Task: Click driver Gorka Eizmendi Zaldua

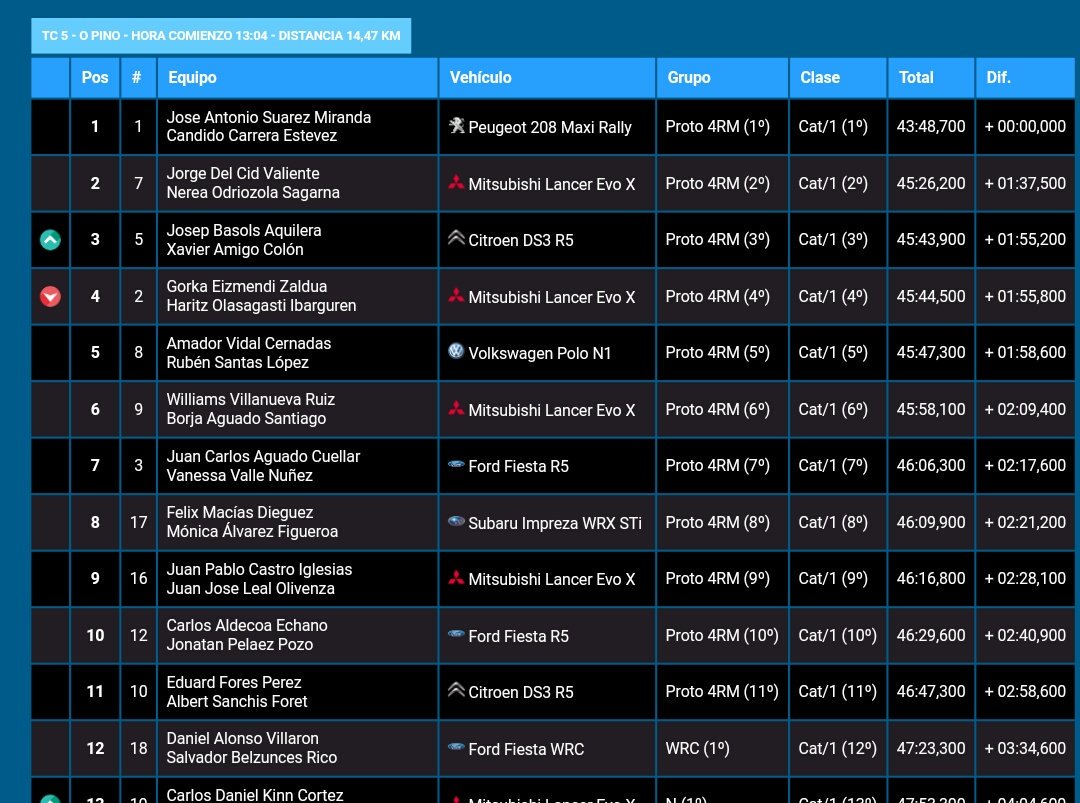Action: (247, 286)
